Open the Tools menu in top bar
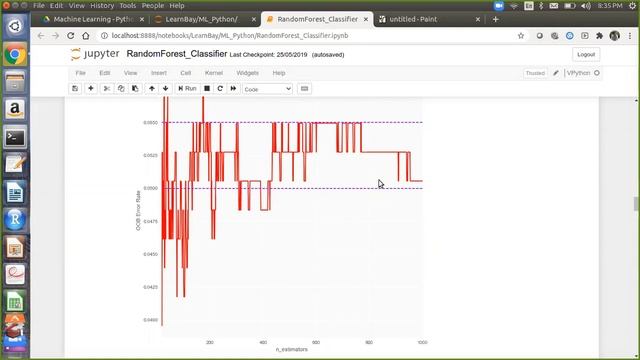640x360 pixels. click(128, 6)
